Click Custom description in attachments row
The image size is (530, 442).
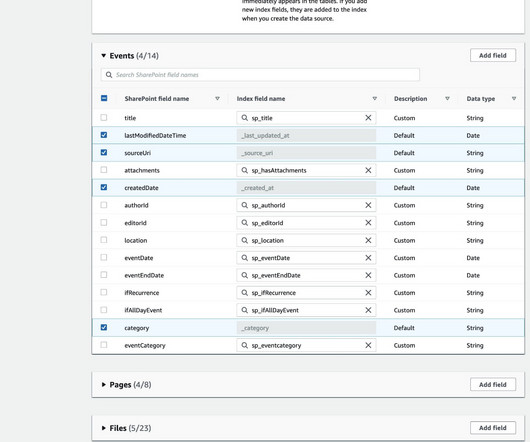404,171
